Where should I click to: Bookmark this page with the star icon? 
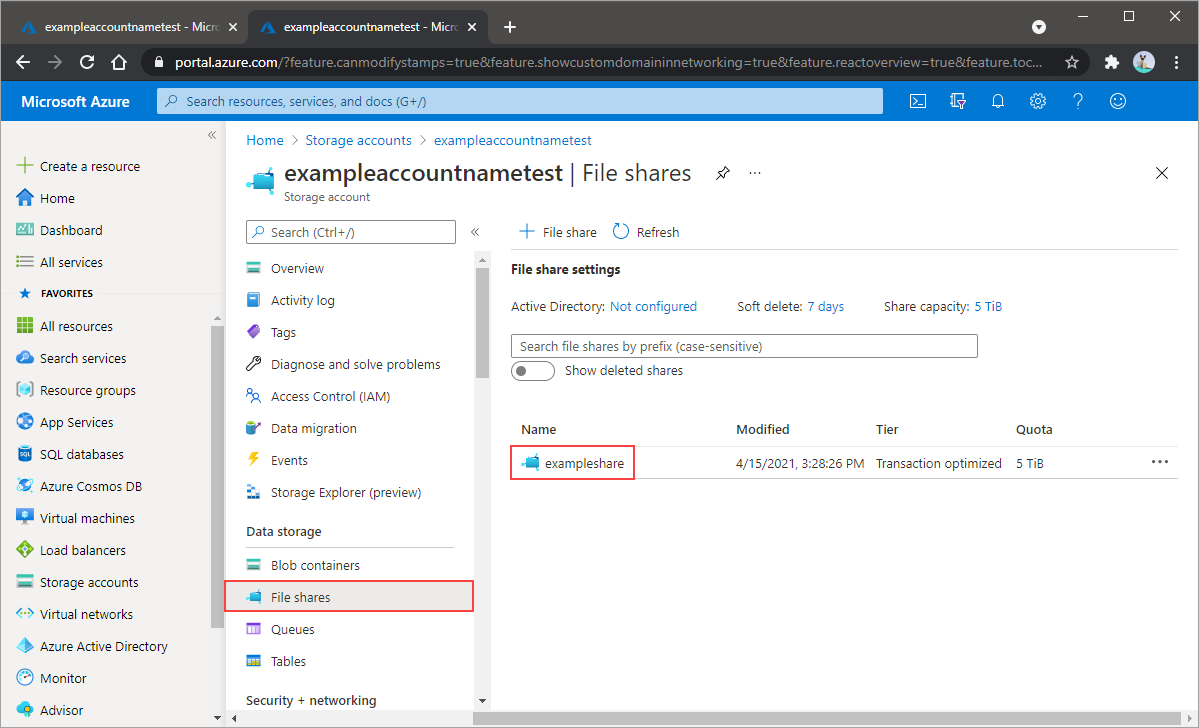[x=1072, y=63]
